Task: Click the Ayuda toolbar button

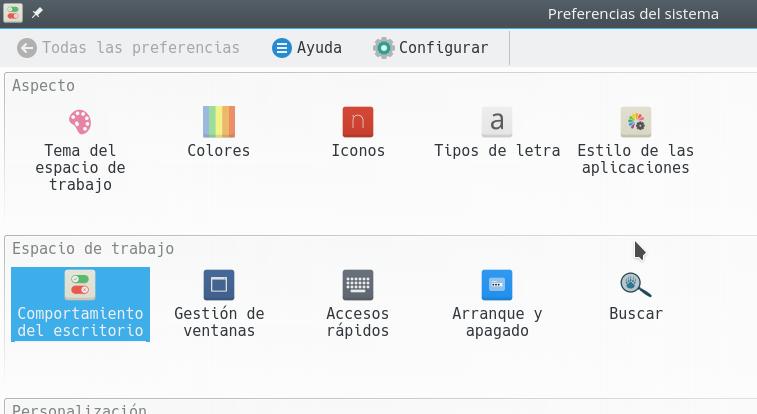Action: (307, 48)
